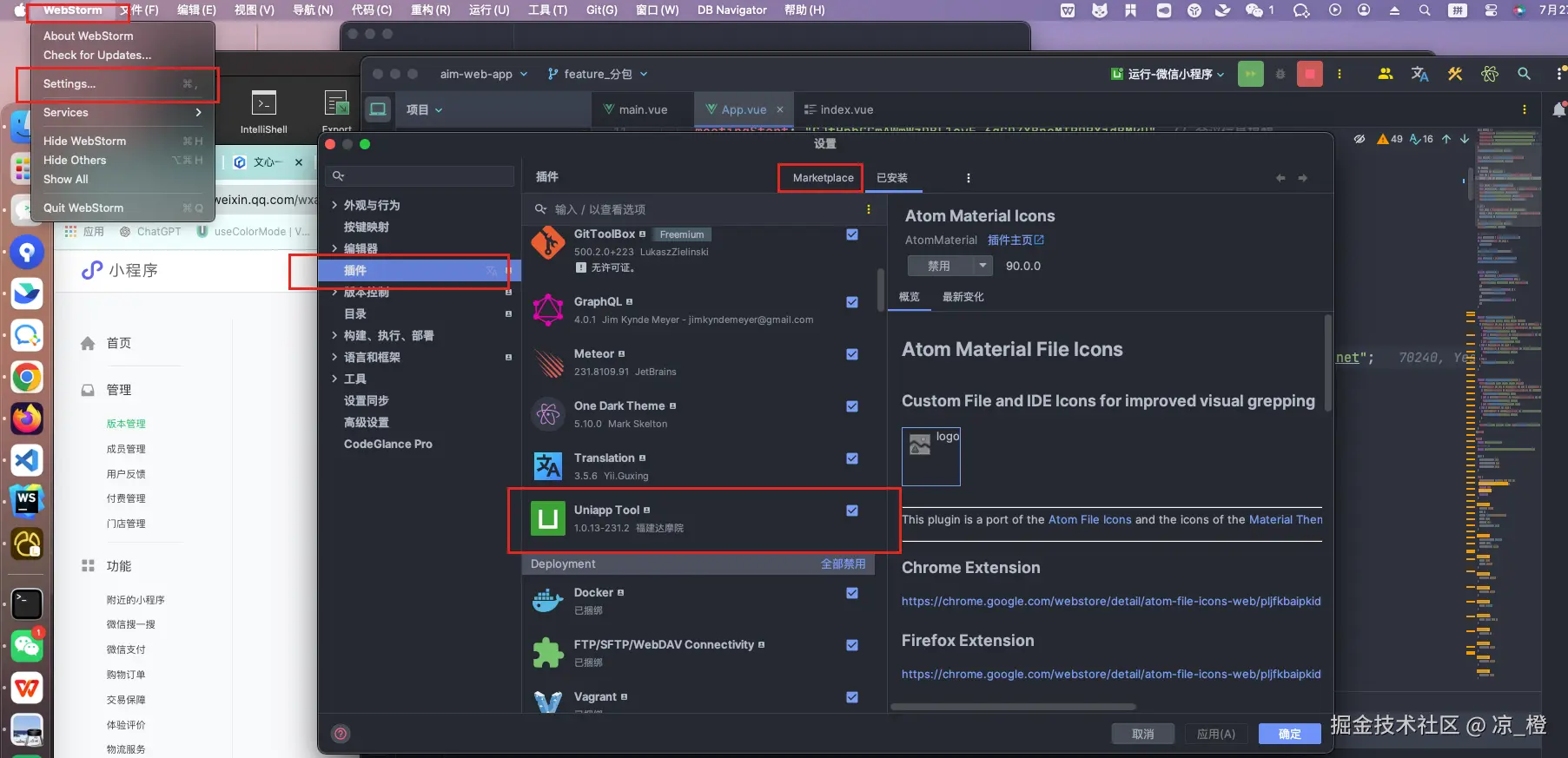
Task: Open aim-web-app project dropdown
Action: [x=484, y=74]
